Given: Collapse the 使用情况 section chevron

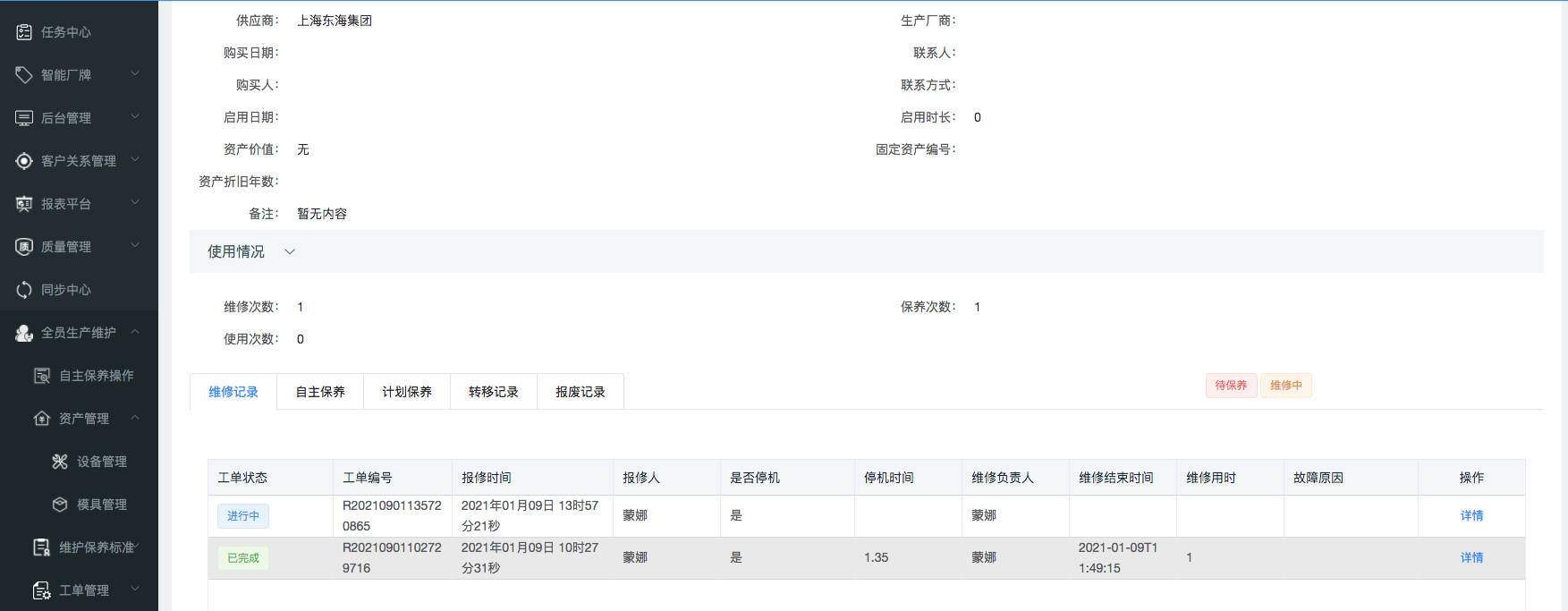Looking at the screenshot, I should (x=290, y=252).
